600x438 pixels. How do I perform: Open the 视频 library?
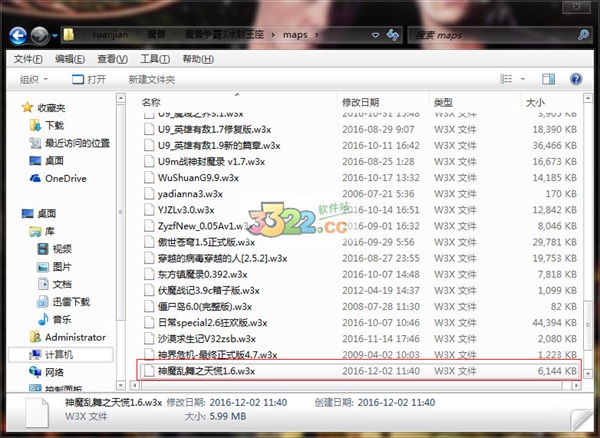click(x=54, y=249)
